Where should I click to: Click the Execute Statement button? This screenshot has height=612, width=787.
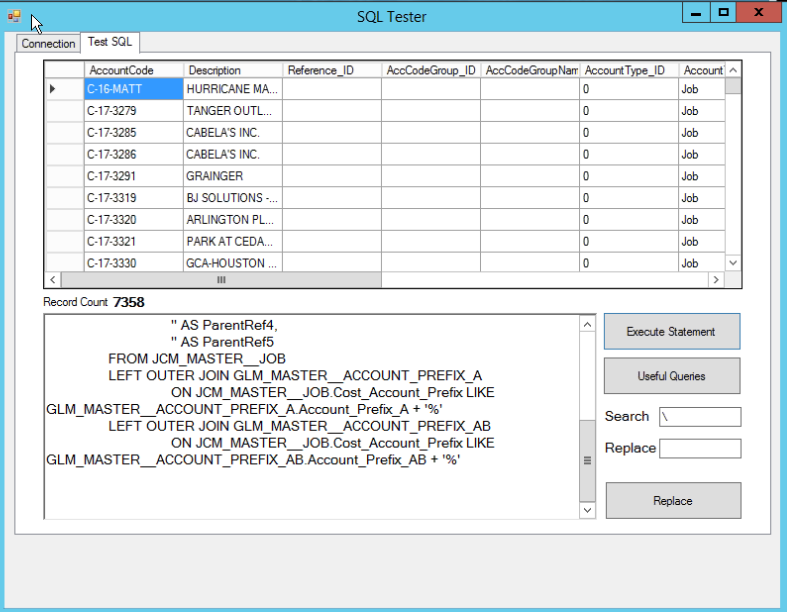pyautogui.click(x=672, y=331)
